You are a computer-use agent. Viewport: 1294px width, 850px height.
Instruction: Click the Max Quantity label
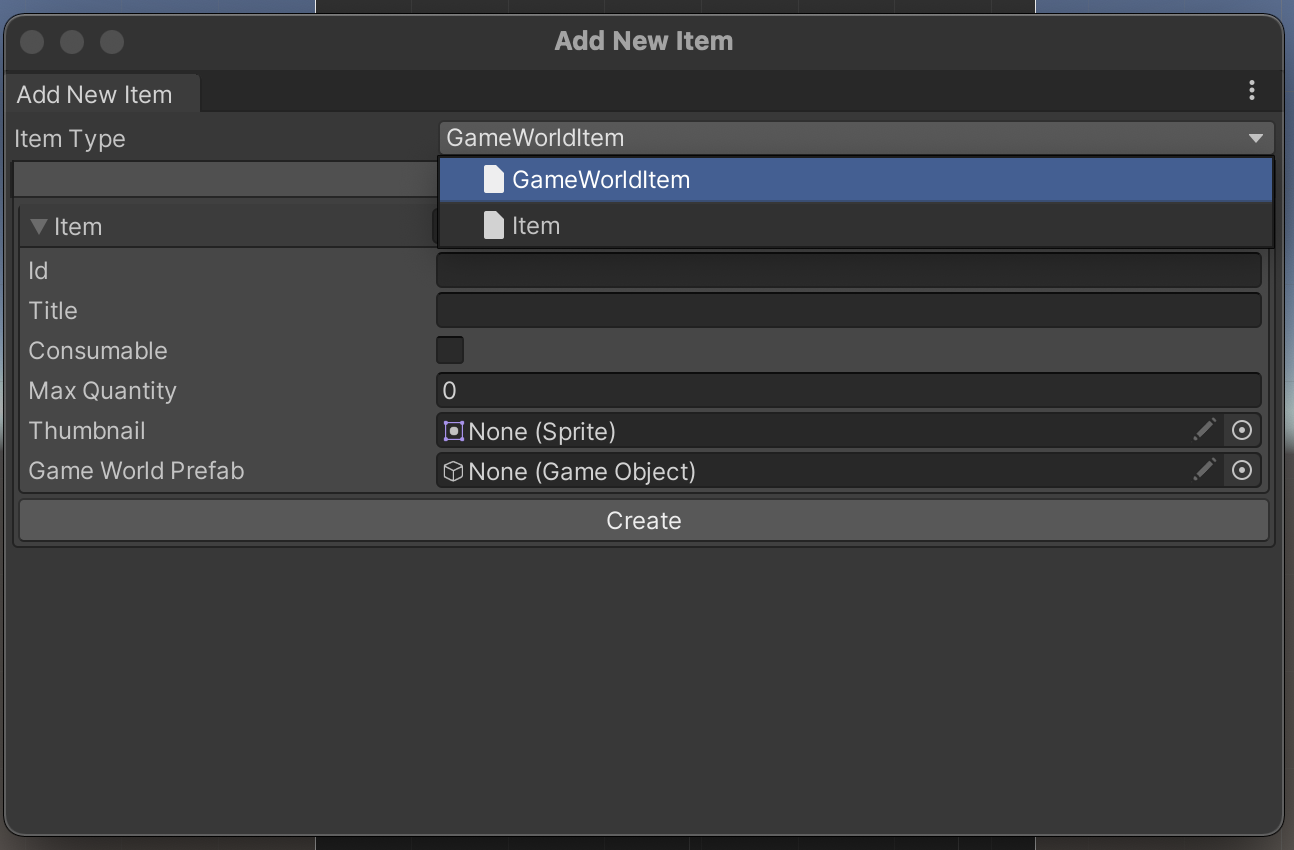tap(102, 390)
